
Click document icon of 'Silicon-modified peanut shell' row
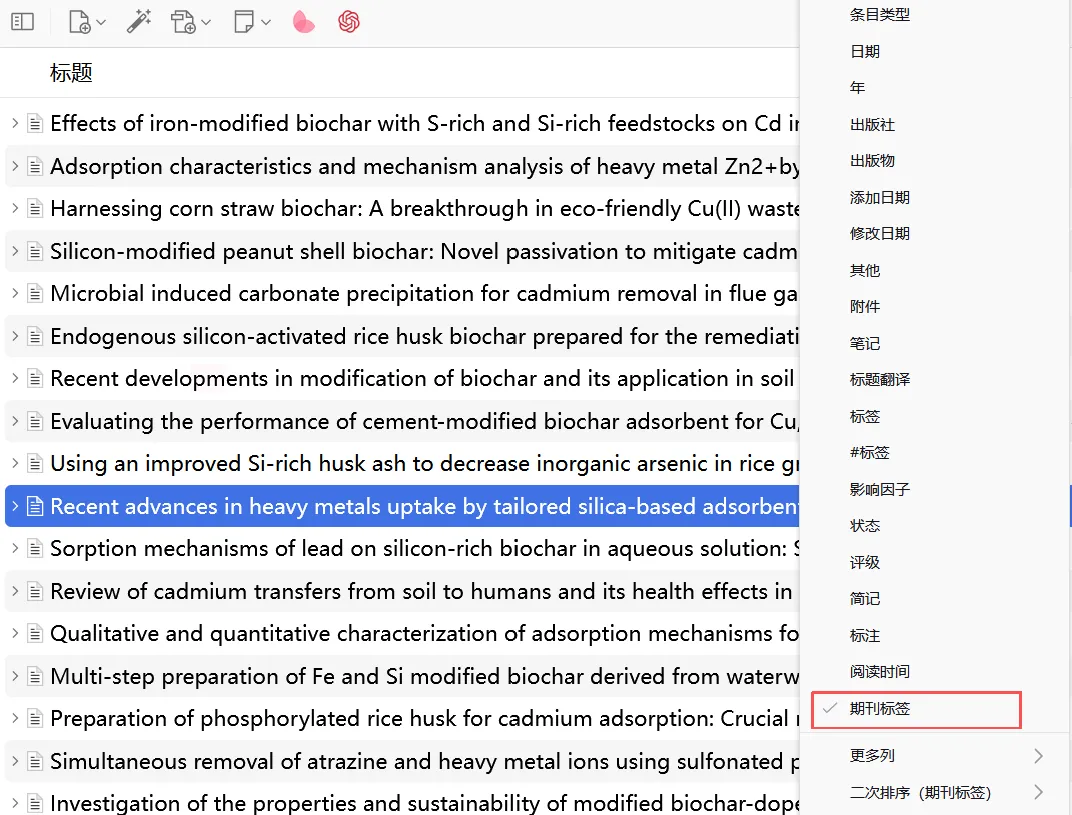click(x=35, y=252)
